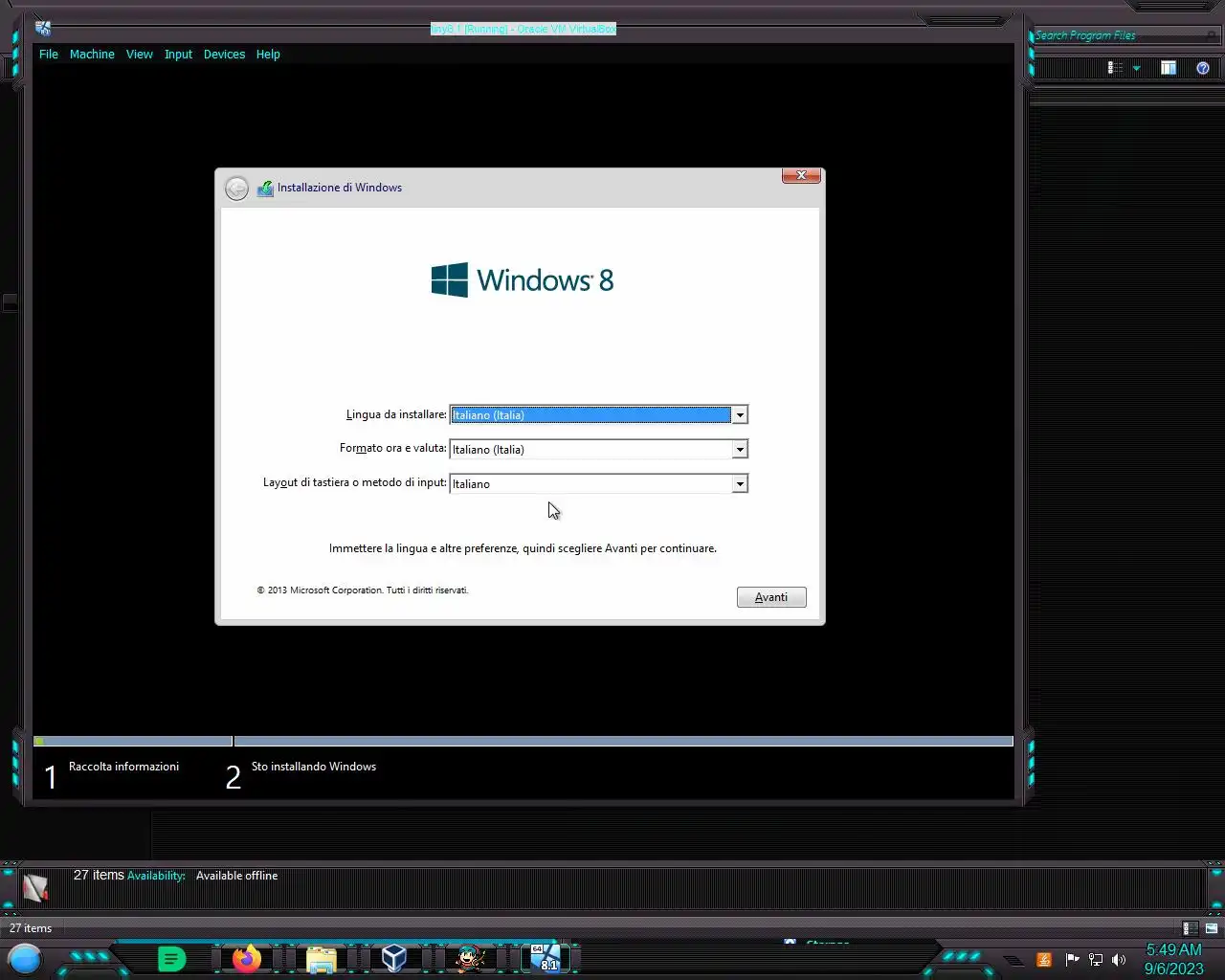1225x980 pixels.
Task: Switch Explorer to details view in status bar
Action: point(1190,928)
